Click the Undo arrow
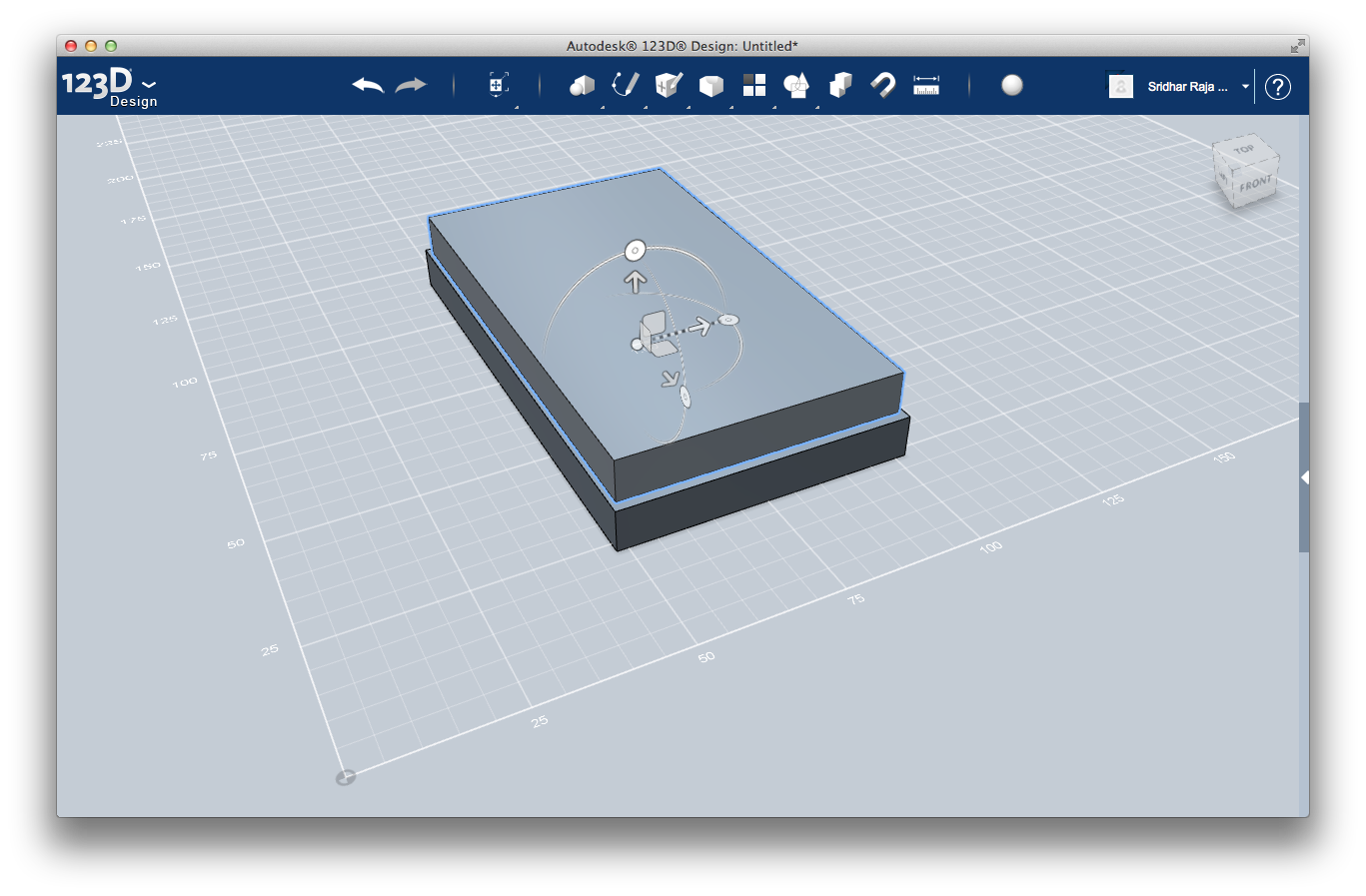 [367, 86]
